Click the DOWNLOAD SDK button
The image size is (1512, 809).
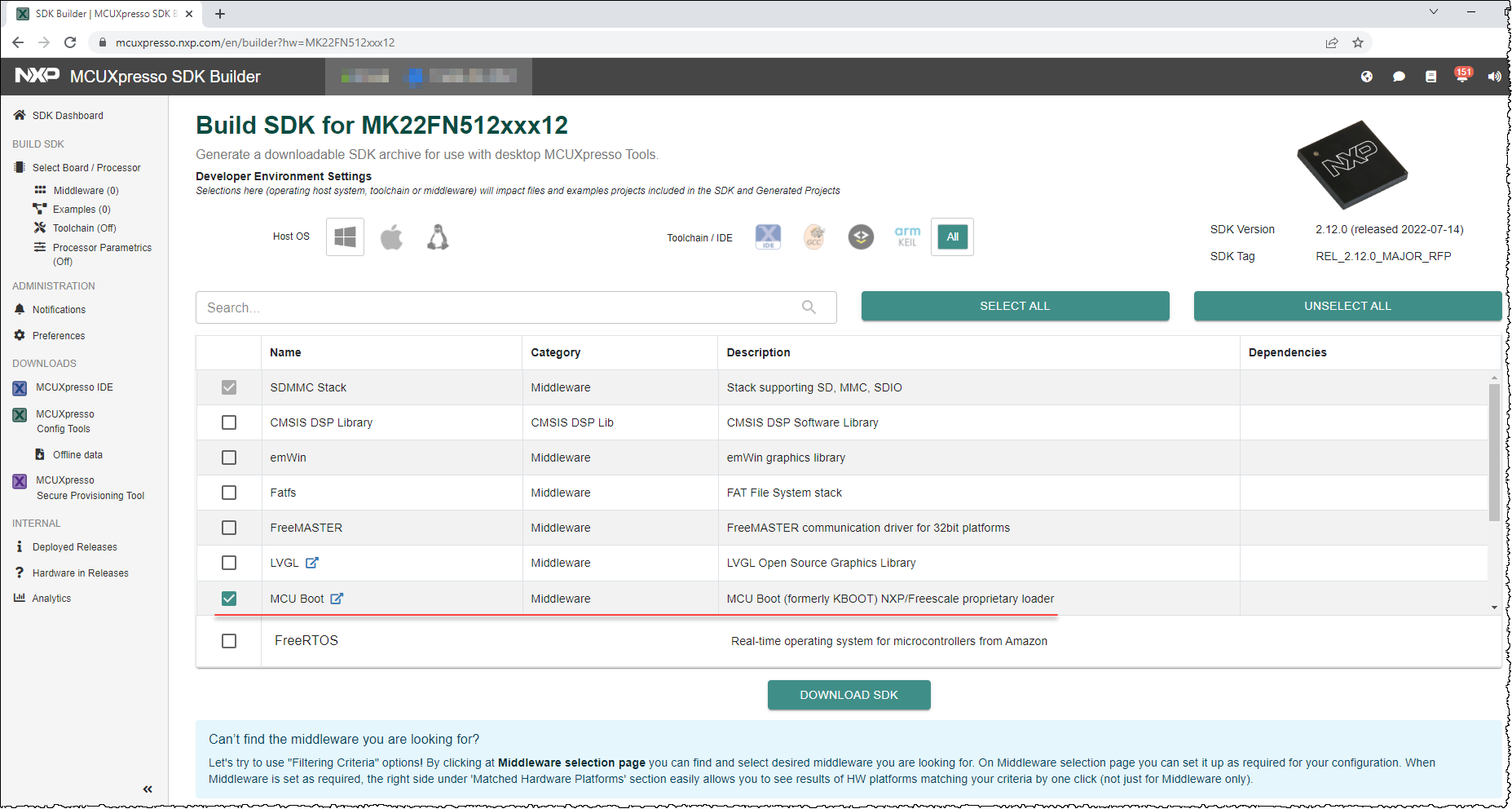849,695
